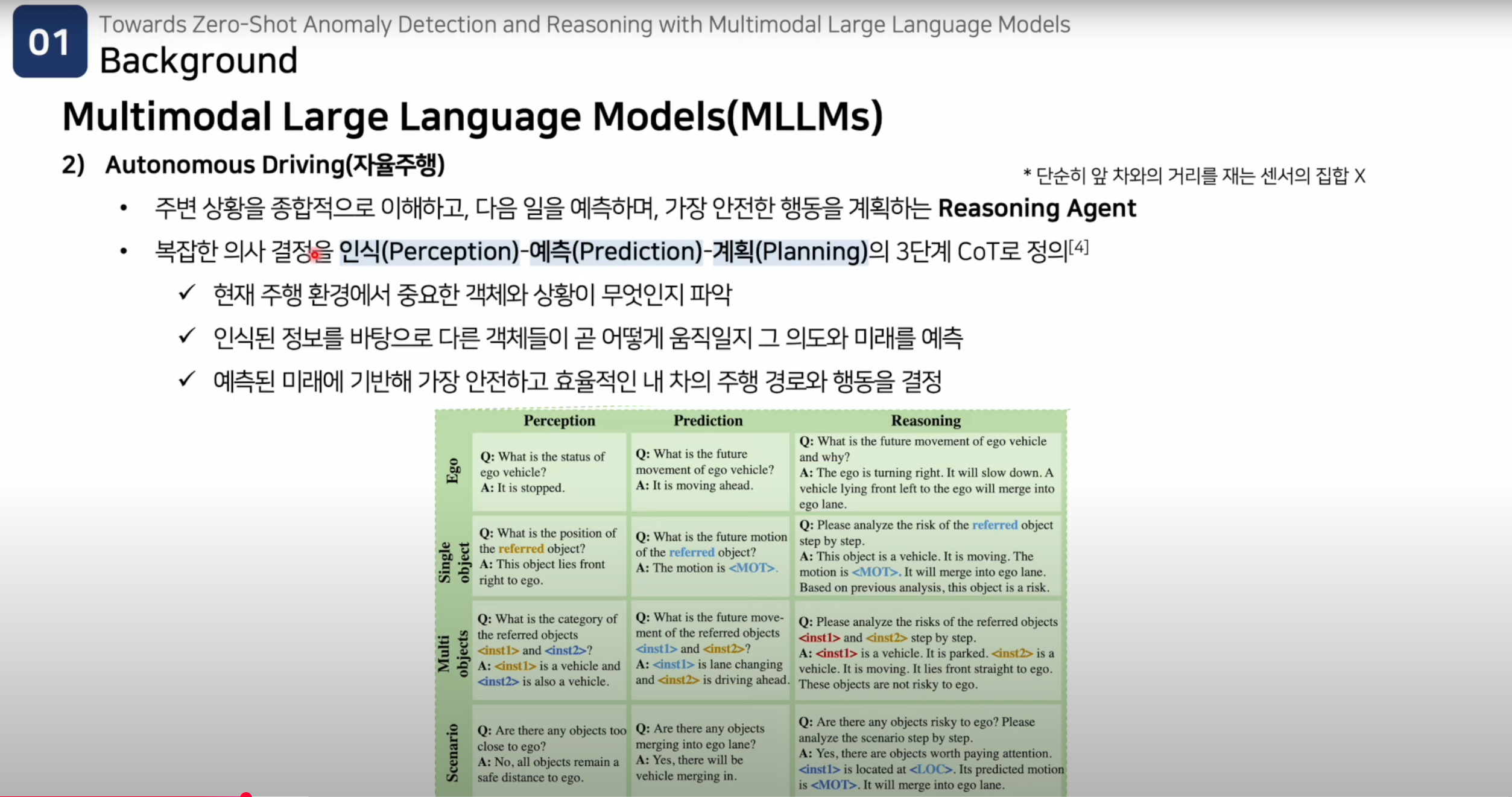Click the vertical 'Single object' row label
Screen dimensions: 1512x797
click(454, 562)
